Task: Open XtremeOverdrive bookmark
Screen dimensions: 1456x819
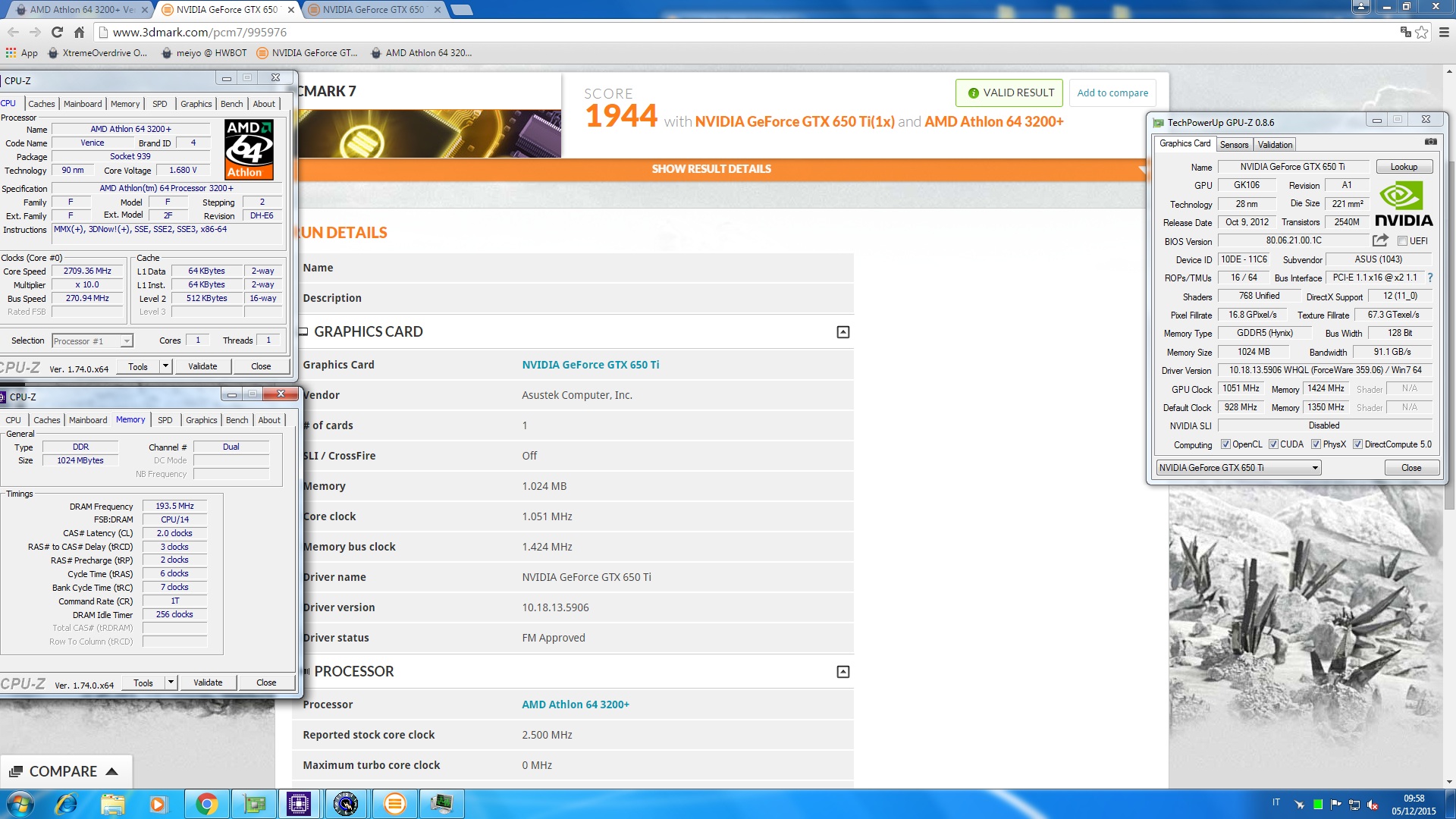Action: tap(98, 53)
